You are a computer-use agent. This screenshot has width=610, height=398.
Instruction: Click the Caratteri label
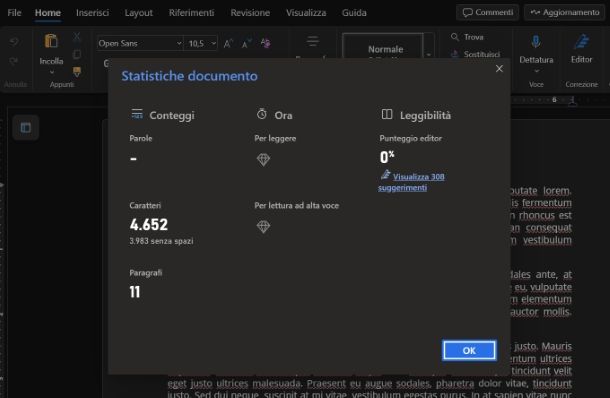[145, 205]
